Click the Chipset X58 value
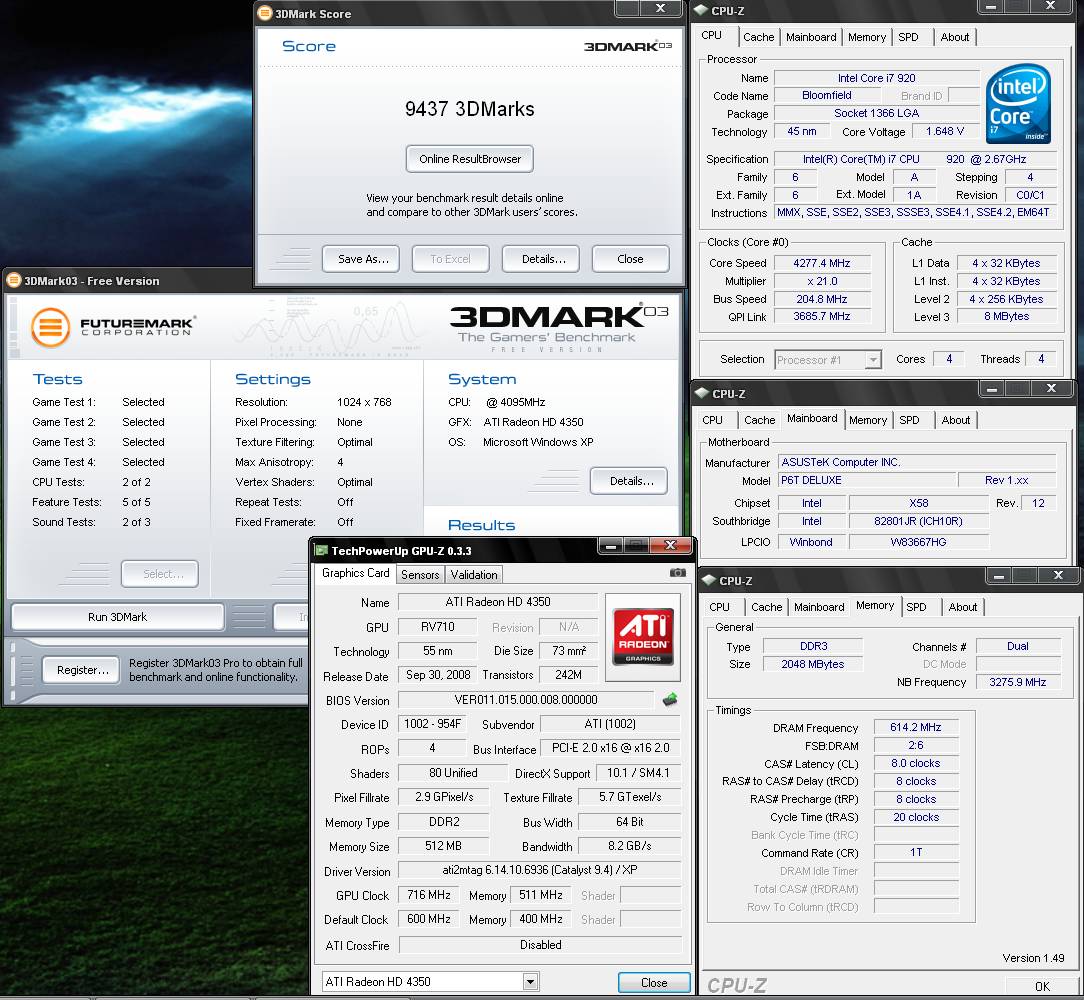 (918, 503)
